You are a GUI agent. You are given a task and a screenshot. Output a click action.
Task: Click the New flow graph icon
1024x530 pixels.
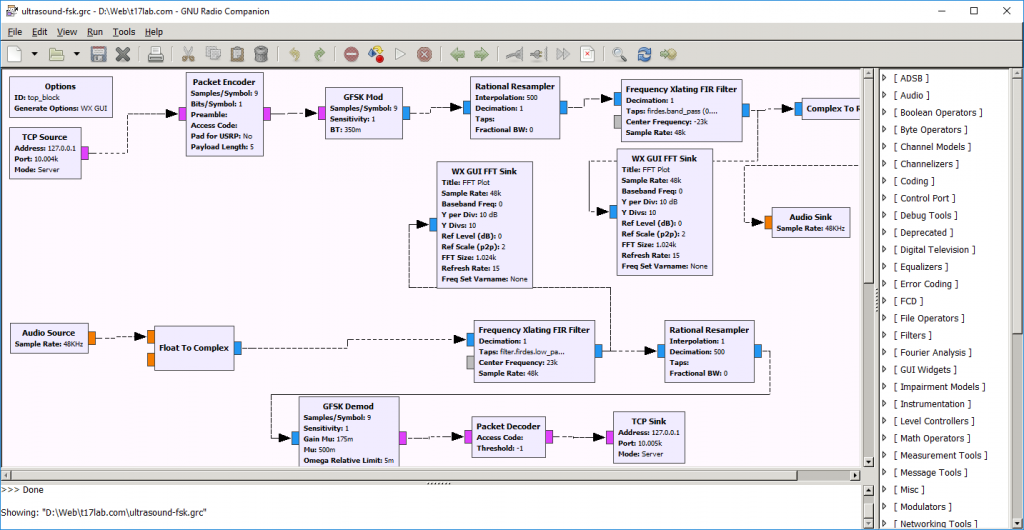(14, 54)
